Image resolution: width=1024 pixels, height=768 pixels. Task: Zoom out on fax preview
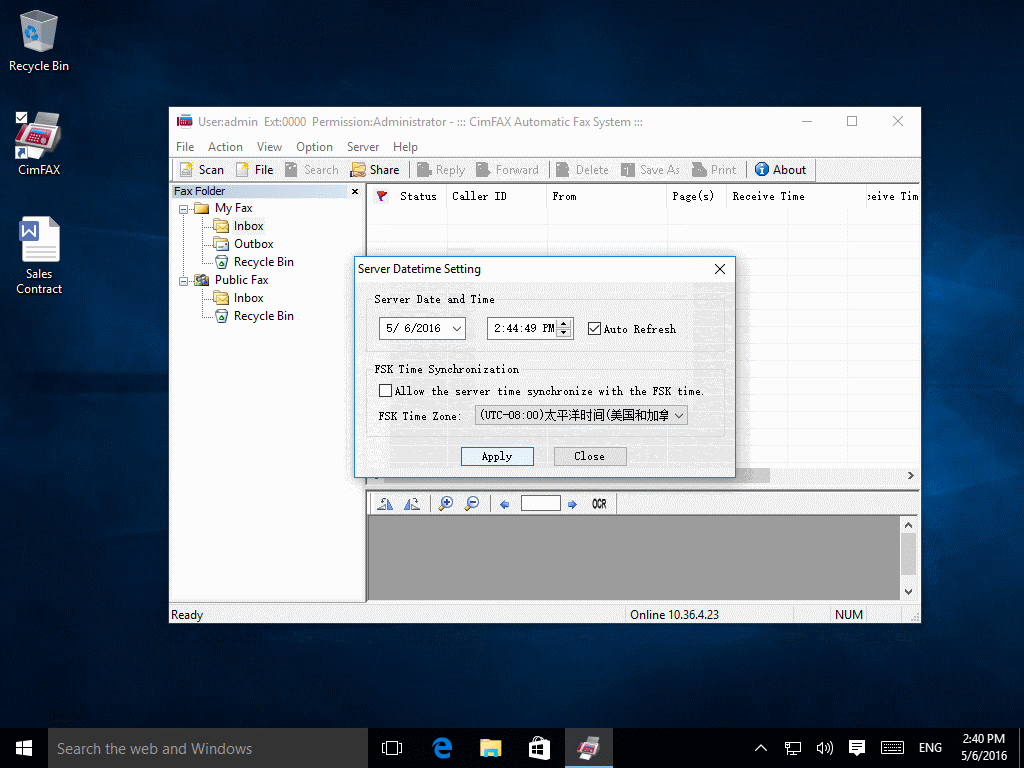pos(472,504)
